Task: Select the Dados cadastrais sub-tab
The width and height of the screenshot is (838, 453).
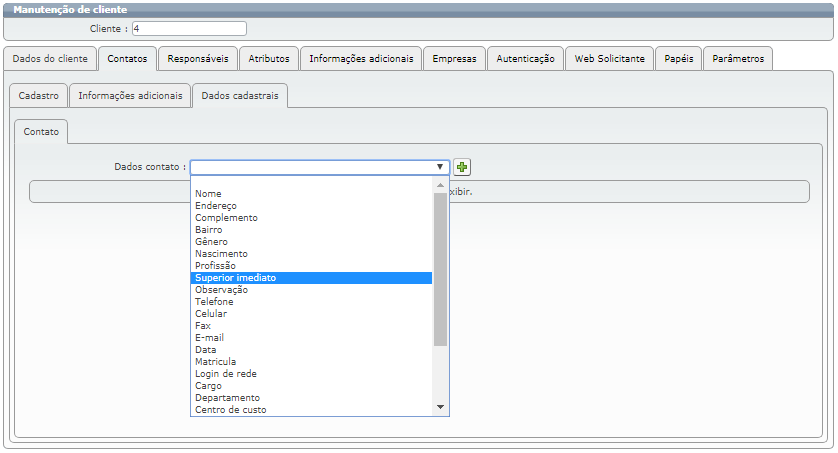Action: click(240, 96)
